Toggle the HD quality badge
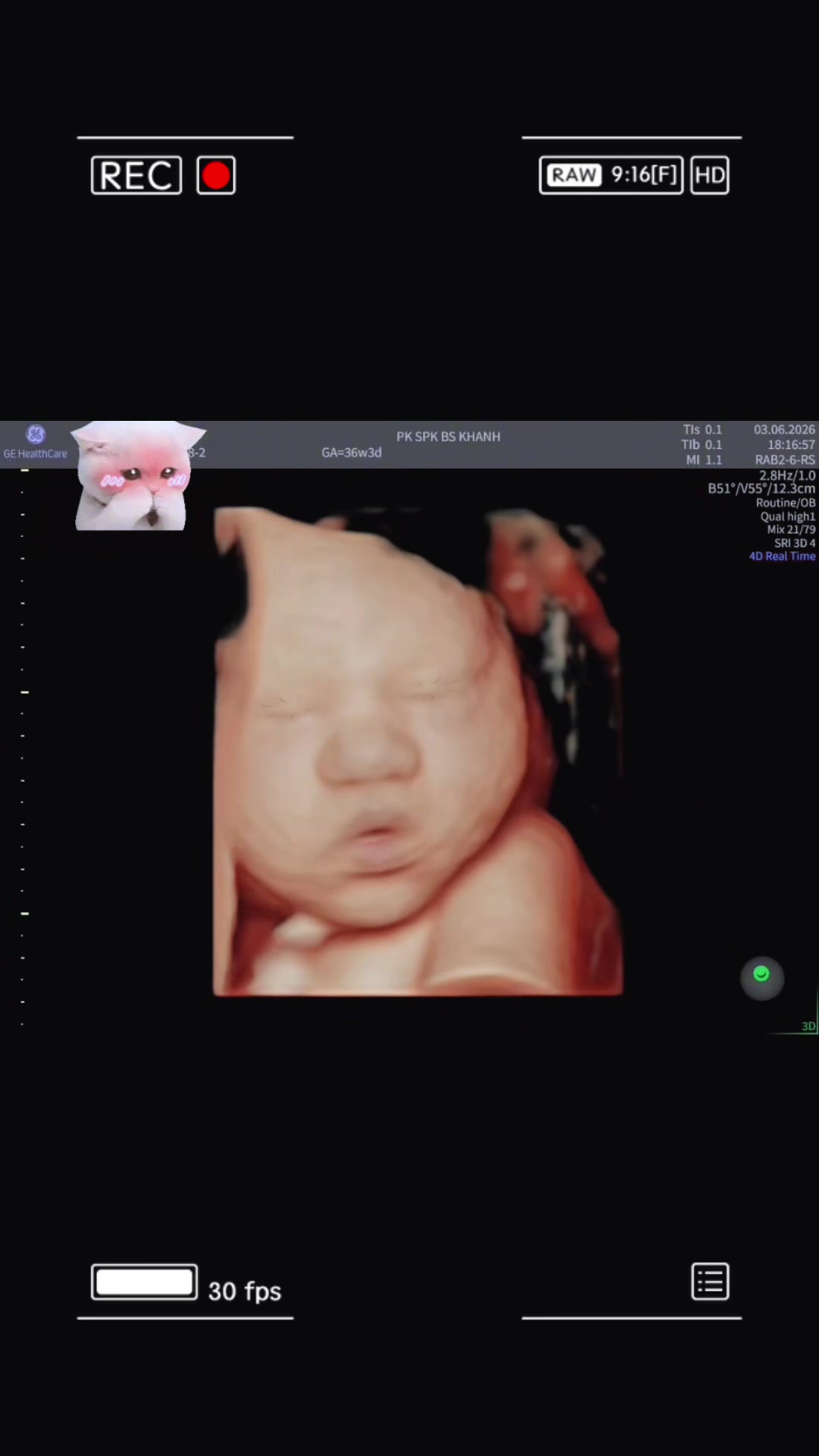The image size is (819, 1456). (x=710, y=175)
